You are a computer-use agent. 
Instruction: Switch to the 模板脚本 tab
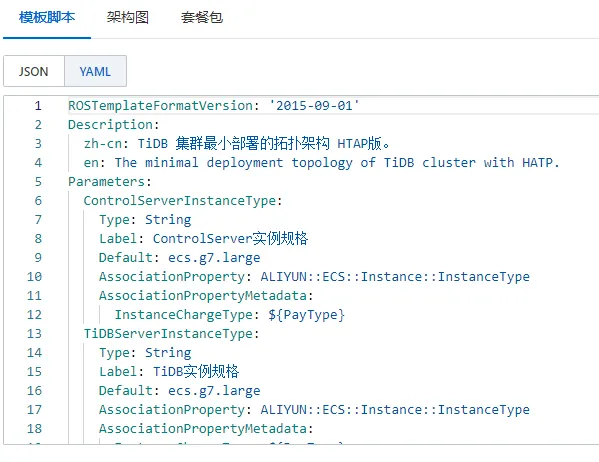[47, 18]
